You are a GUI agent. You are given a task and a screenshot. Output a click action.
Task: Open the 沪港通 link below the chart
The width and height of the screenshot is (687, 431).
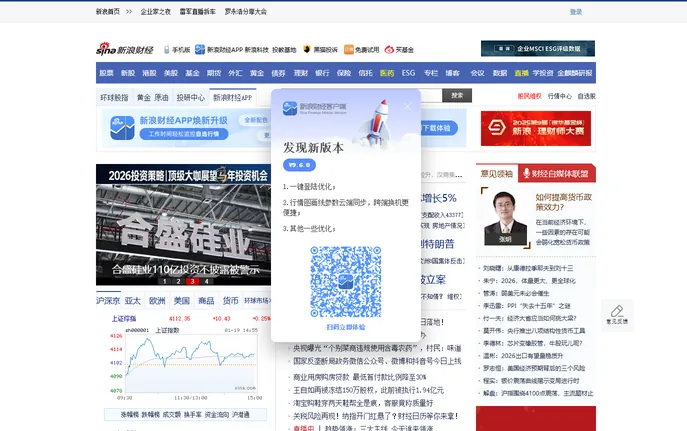[x=241, y=414]
